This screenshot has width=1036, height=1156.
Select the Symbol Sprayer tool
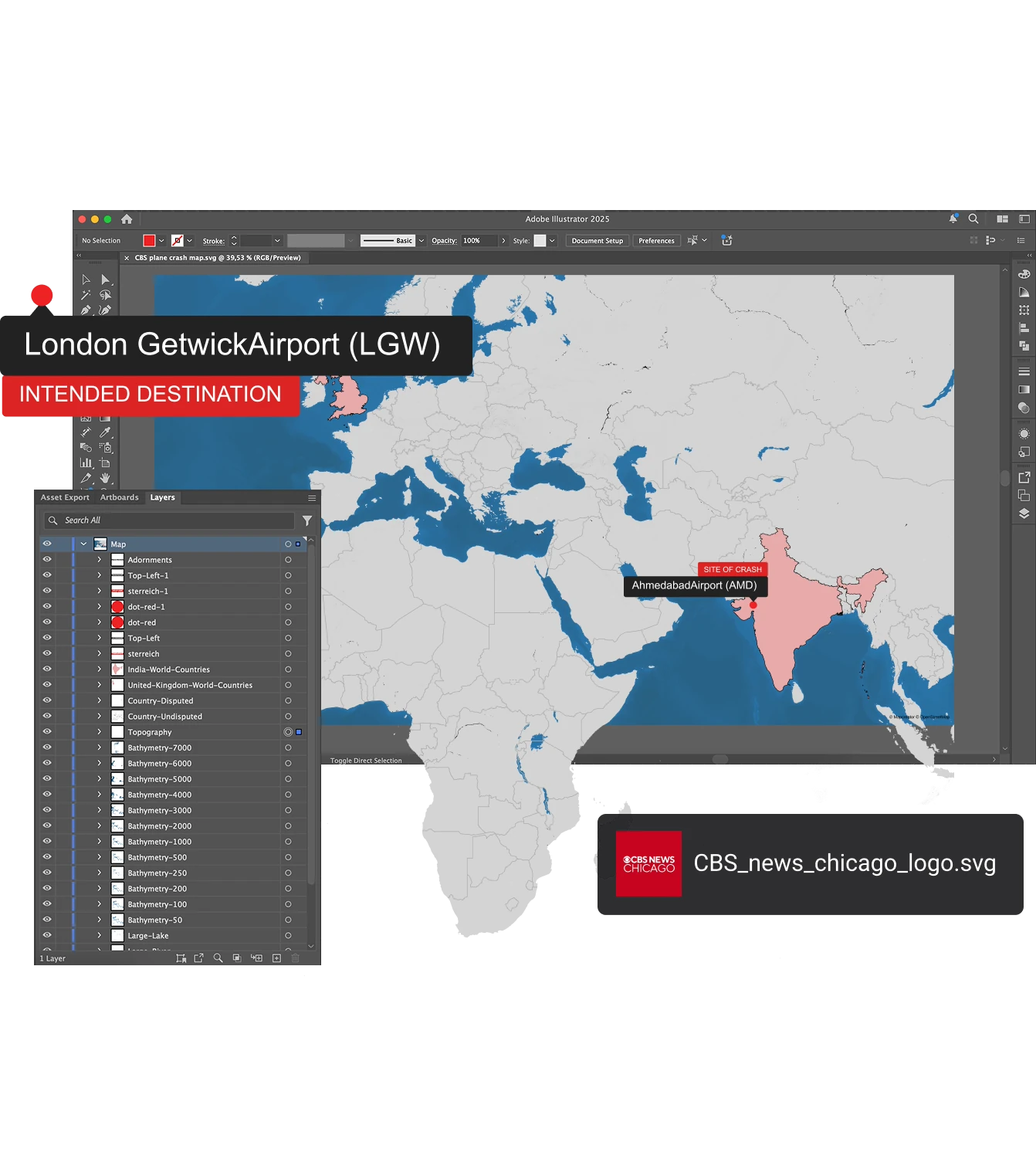point(106,448)
